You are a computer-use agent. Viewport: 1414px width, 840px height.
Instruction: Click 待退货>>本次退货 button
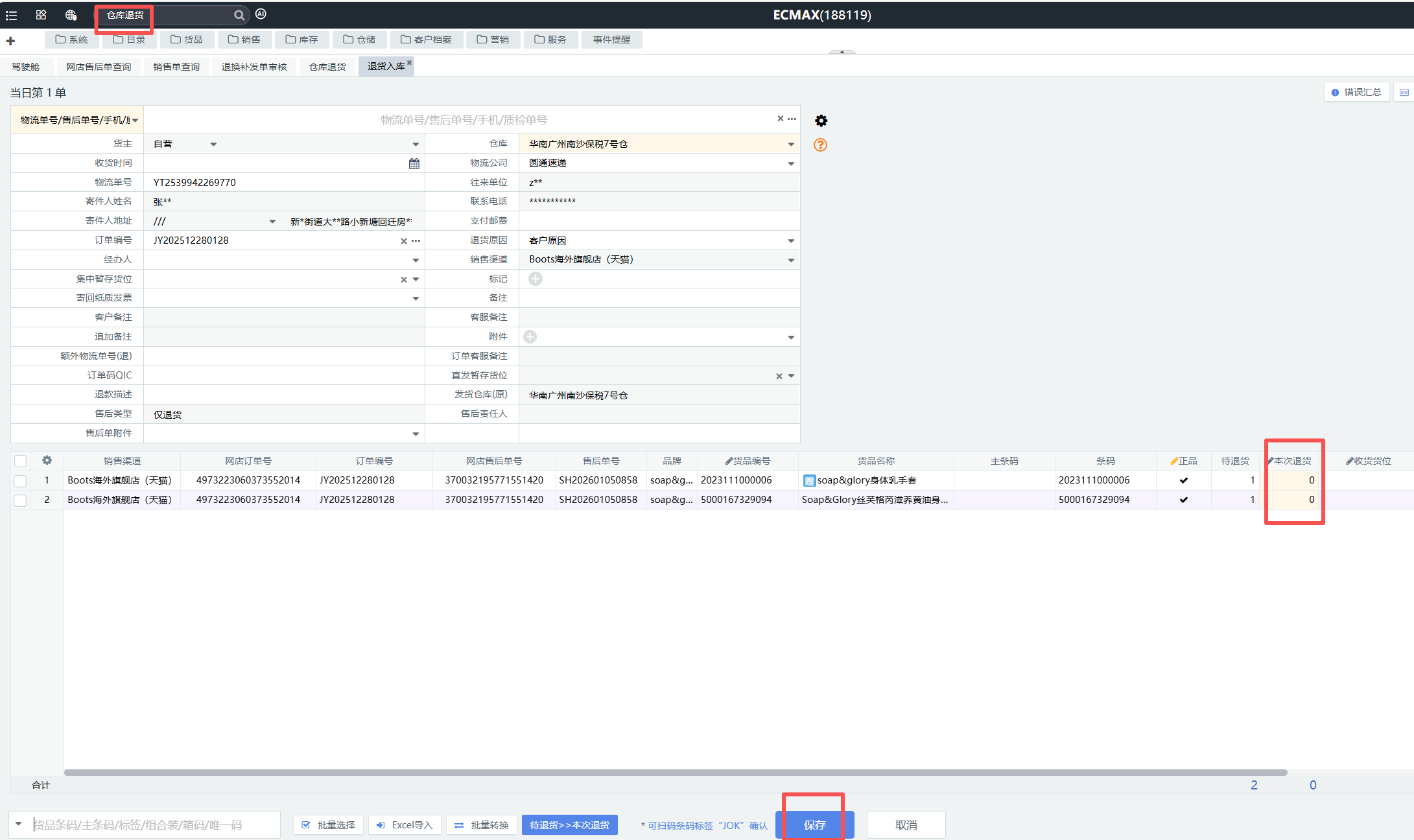pos(570,825)
